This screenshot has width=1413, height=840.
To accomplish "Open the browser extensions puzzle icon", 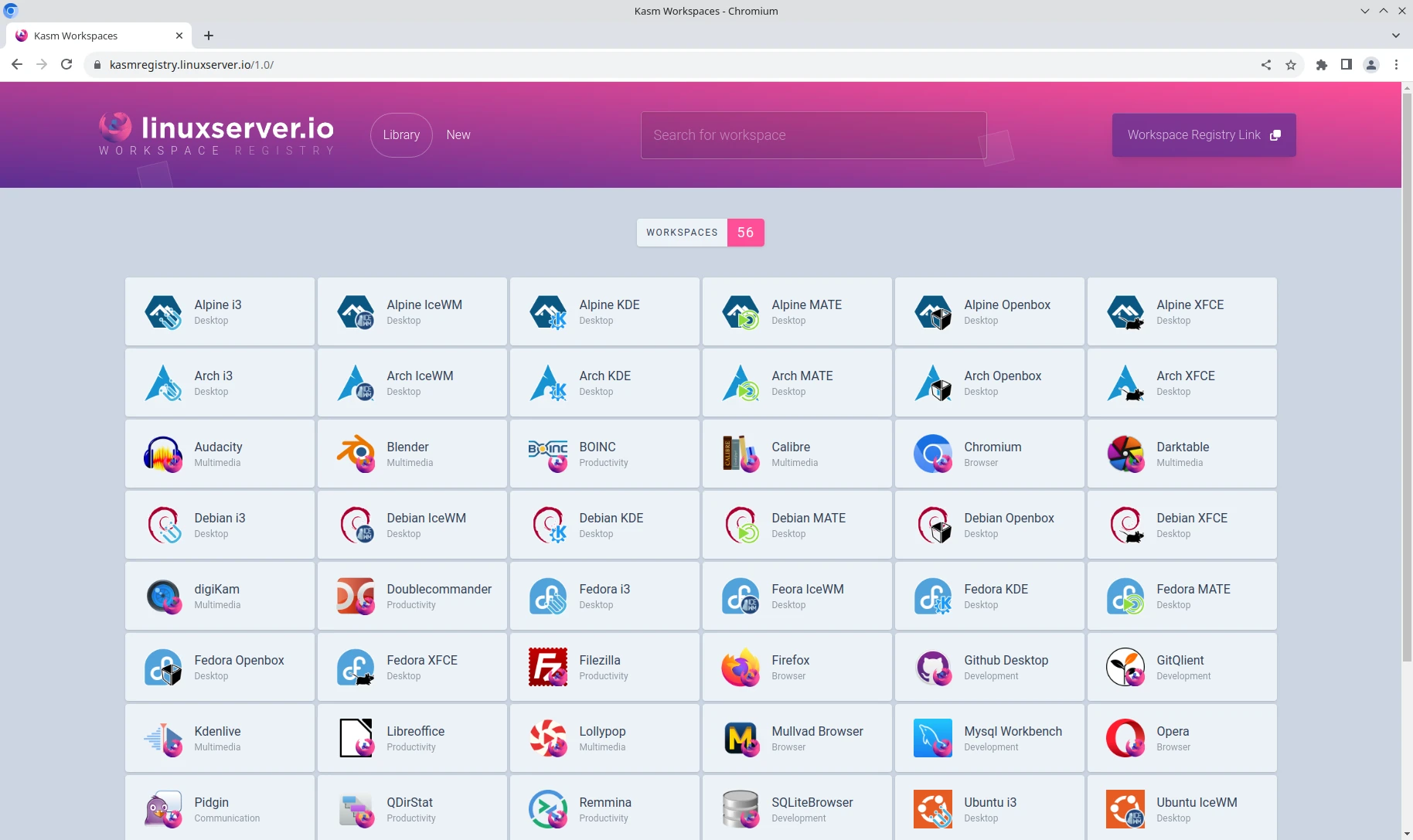I will point(1322,65).
